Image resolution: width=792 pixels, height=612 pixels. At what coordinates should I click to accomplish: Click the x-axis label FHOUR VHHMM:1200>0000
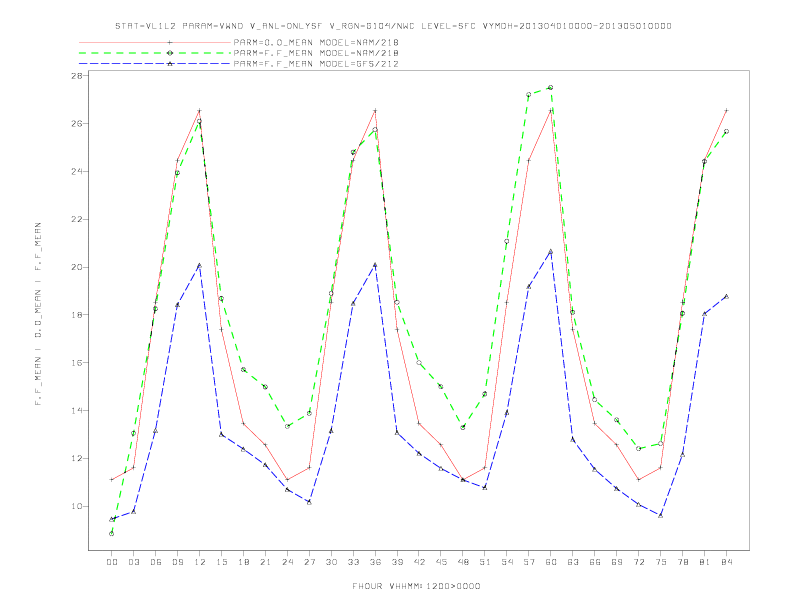[416, 586]
